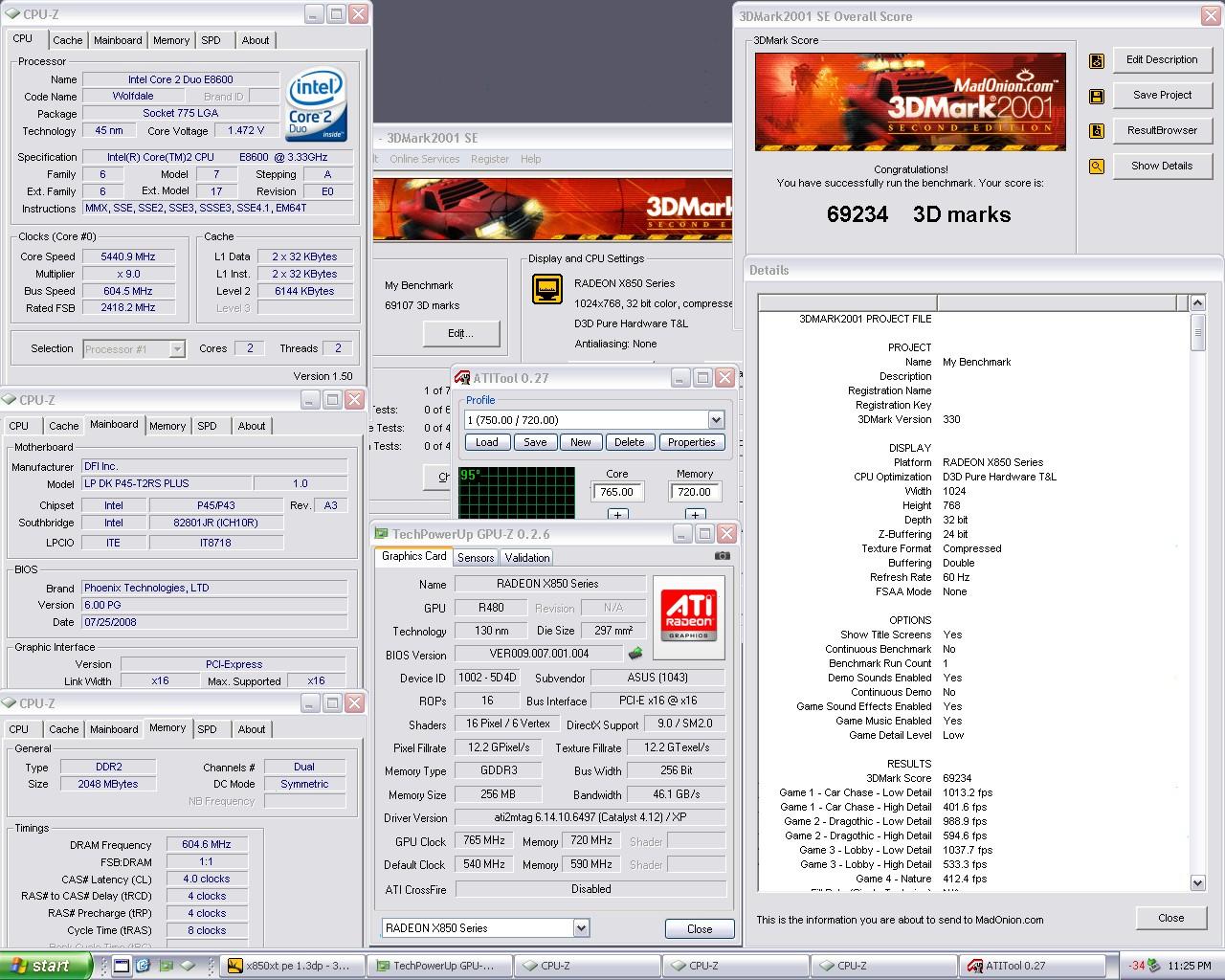
Task: Click the Details list scroll-down arrow
Action: point(1197,883)
